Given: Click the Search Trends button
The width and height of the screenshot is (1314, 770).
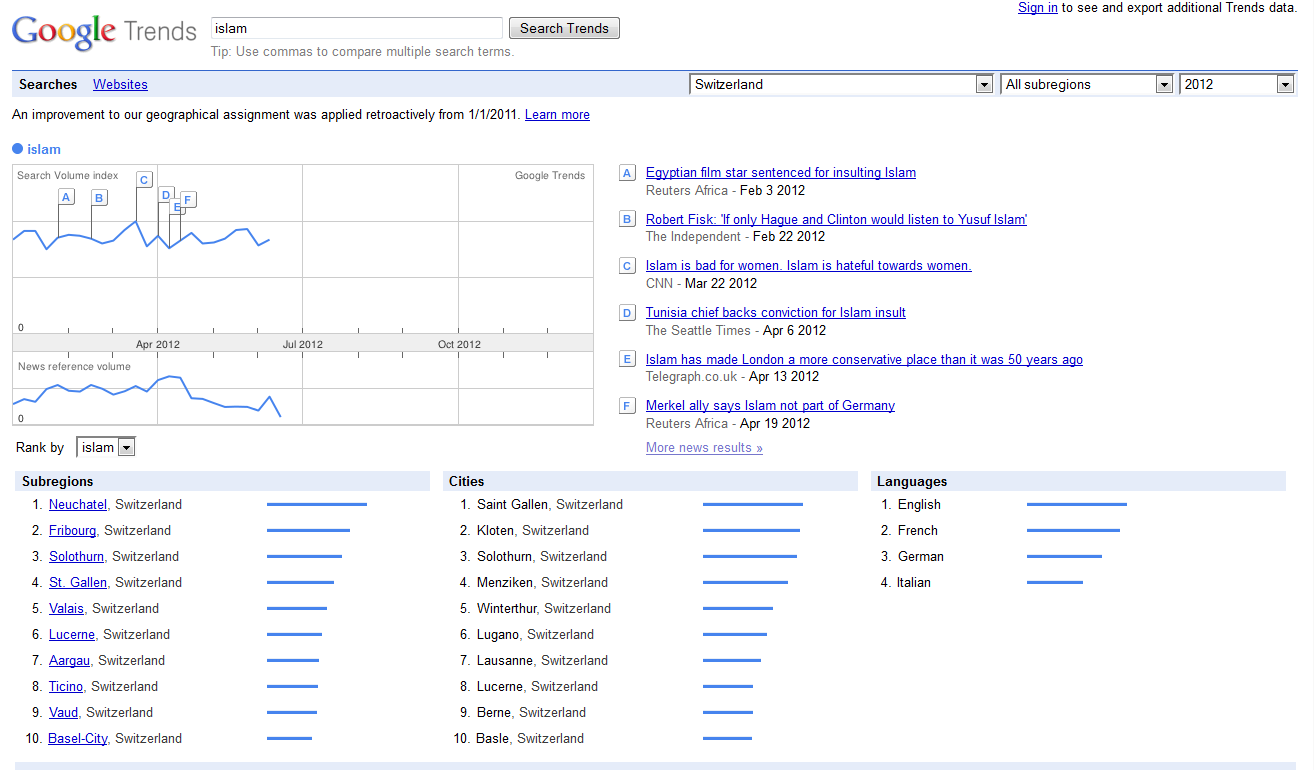Looking at the screenshot, I should tap(564, 28).
